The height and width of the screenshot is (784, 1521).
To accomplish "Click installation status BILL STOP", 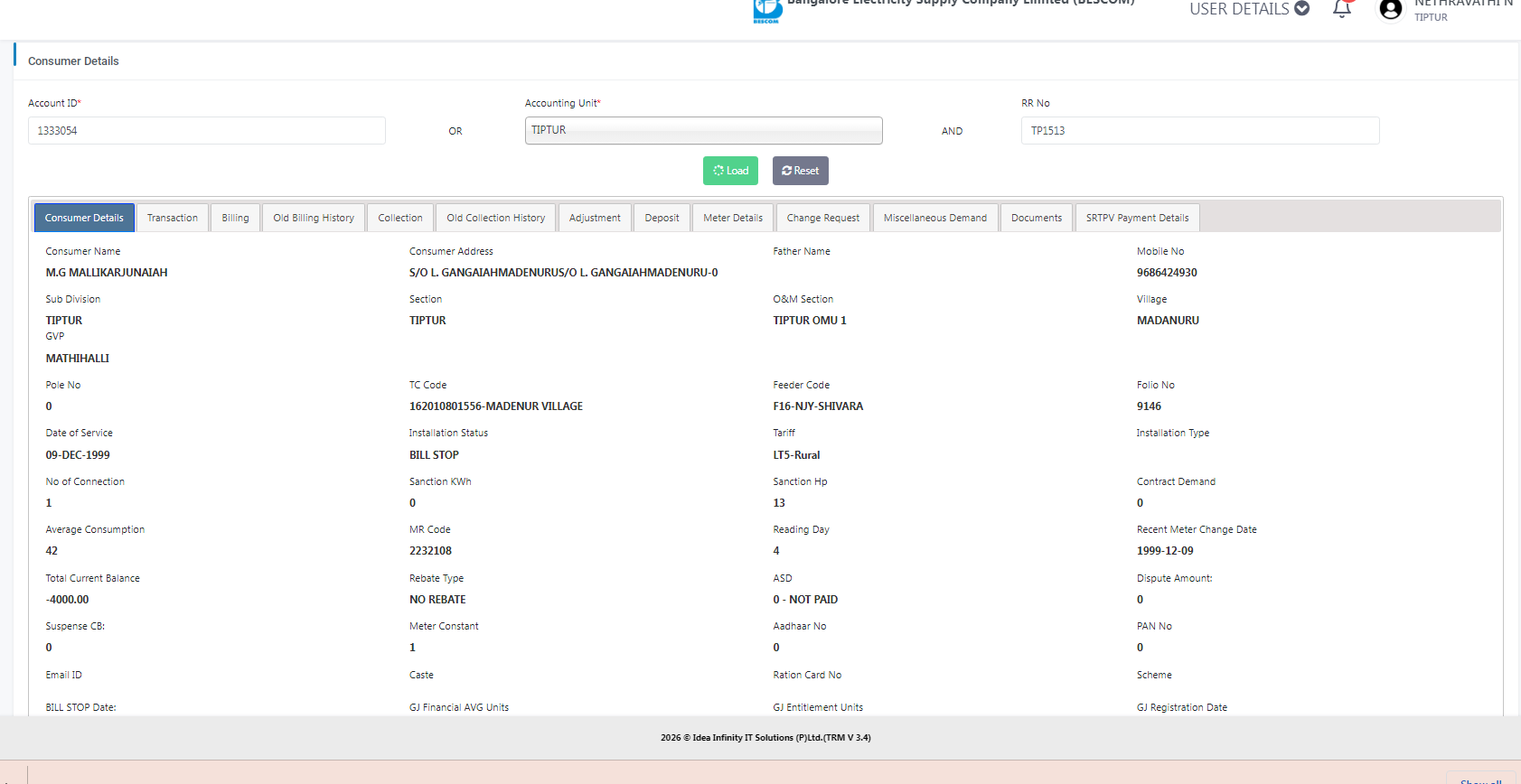I will [434, 455].
